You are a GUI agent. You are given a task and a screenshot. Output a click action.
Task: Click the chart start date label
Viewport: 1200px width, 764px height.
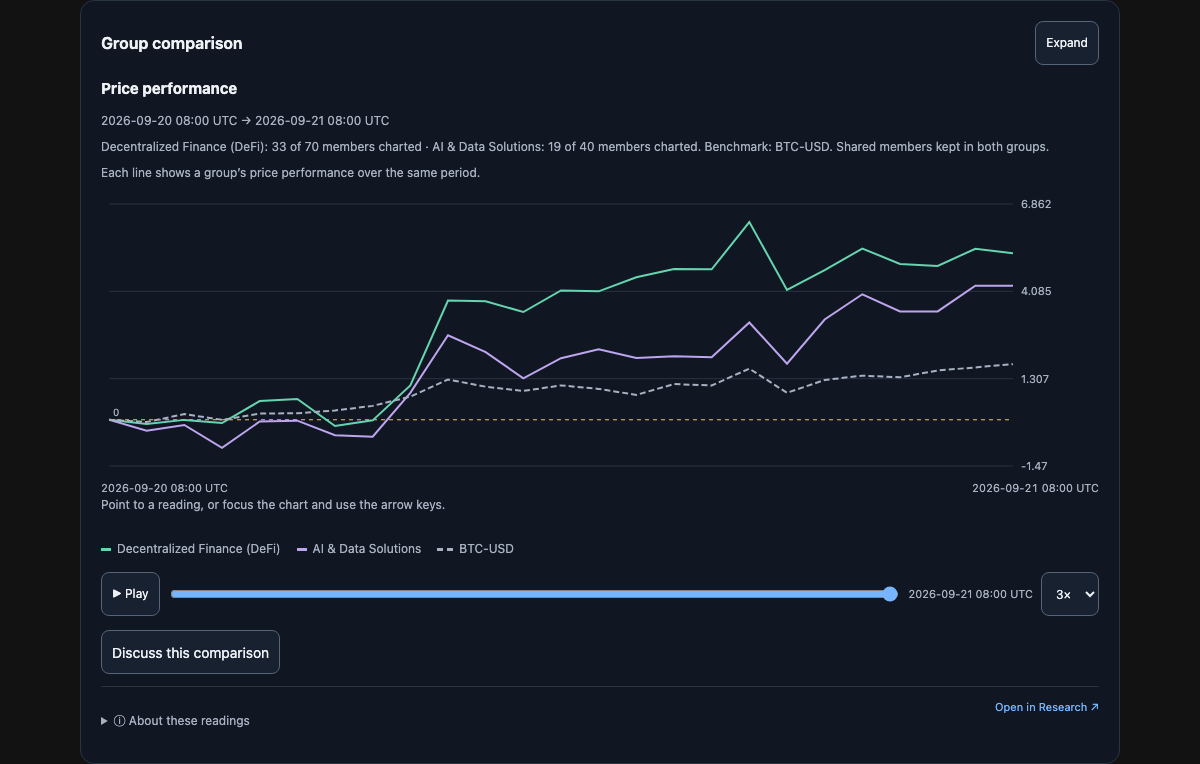[164, 488]
